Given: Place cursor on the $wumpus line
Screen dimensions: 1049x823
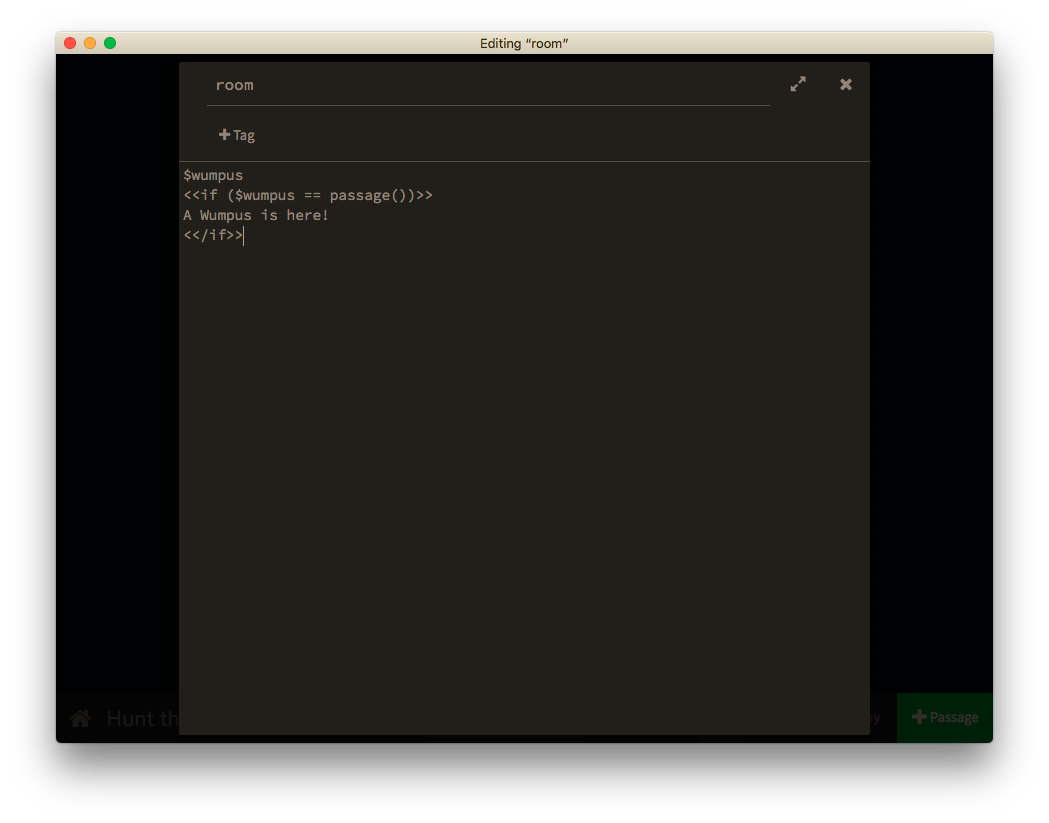Looking at the screenshot, I should point(213,175).
